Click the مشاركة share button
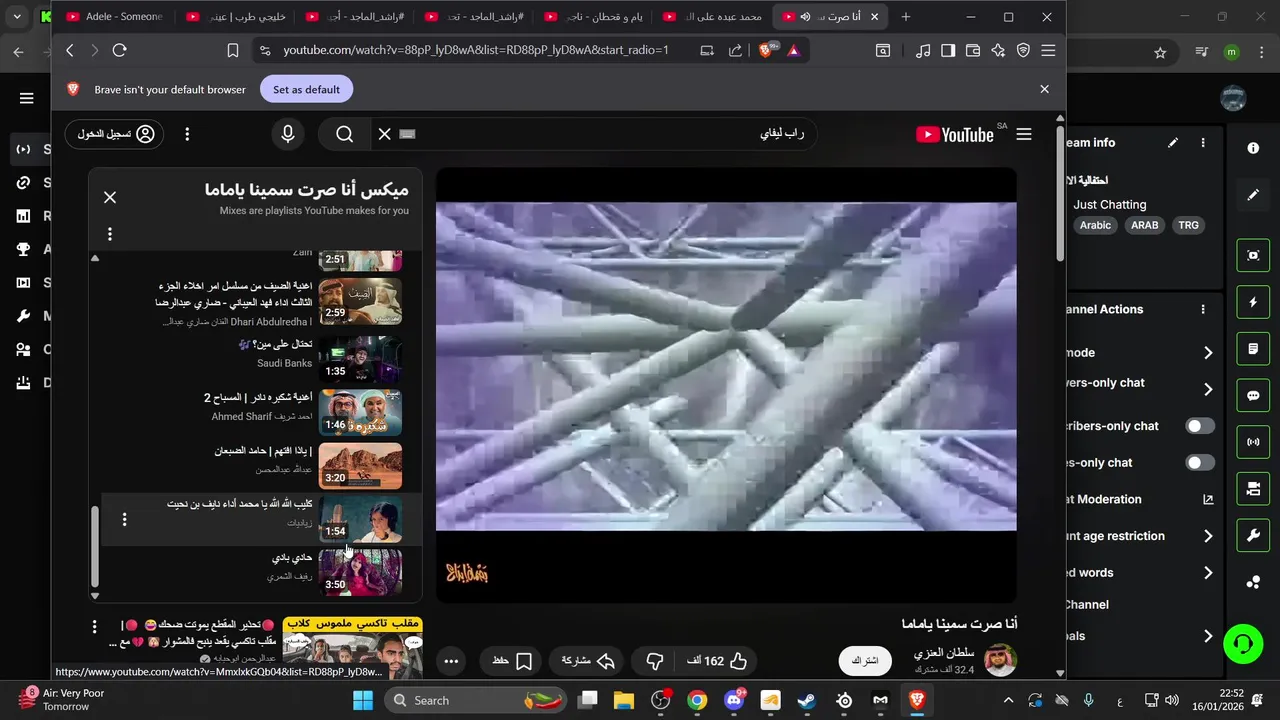Viewport: 1280px width, 720px height. point(587,661)
